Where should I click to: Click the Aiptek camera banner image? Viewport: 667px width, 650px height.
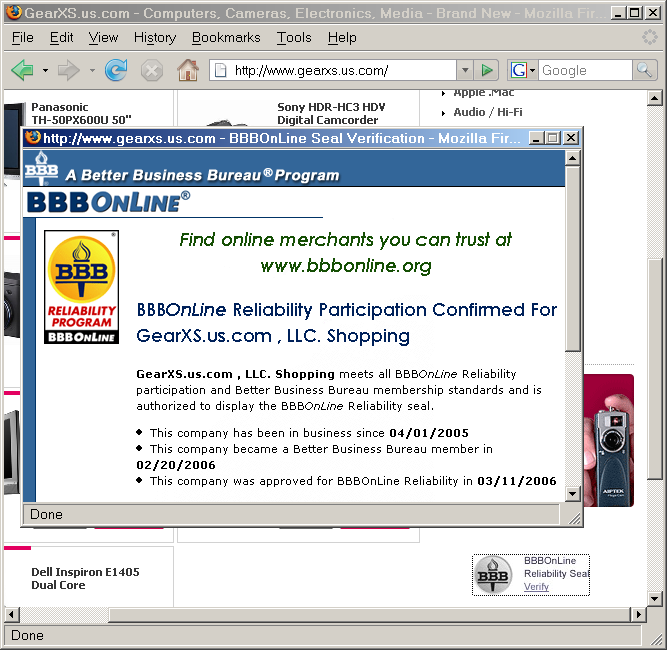tap(609, 440)
